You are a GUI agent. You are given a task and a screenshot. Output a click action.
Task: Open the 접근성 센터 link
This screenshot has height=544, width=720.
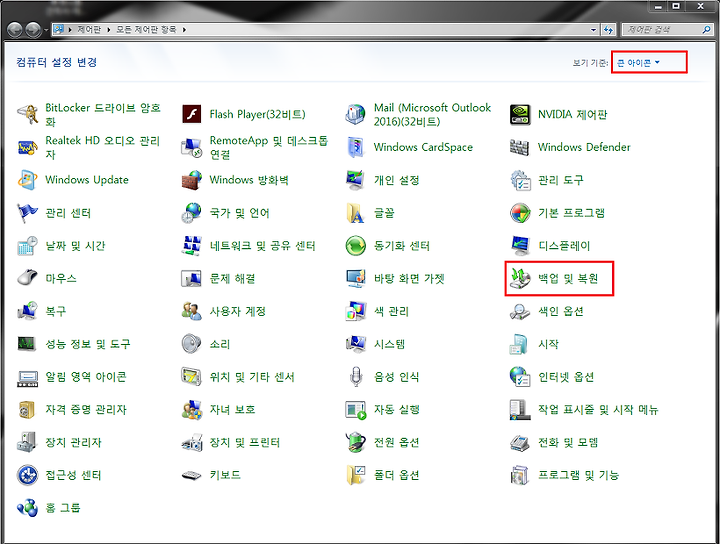click(x=73, y=475)
